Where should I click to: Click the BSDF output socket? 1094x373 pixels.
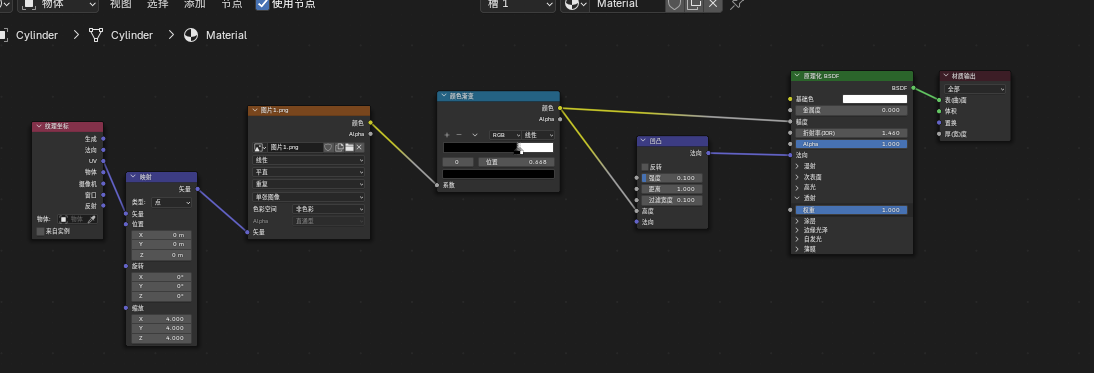tap(913, 88)
